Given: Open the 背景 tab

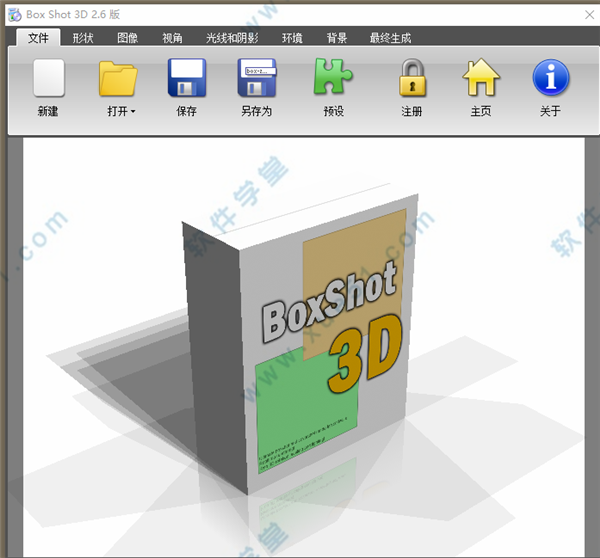Looking at the screenshot, I should click(x=337, y=38).
